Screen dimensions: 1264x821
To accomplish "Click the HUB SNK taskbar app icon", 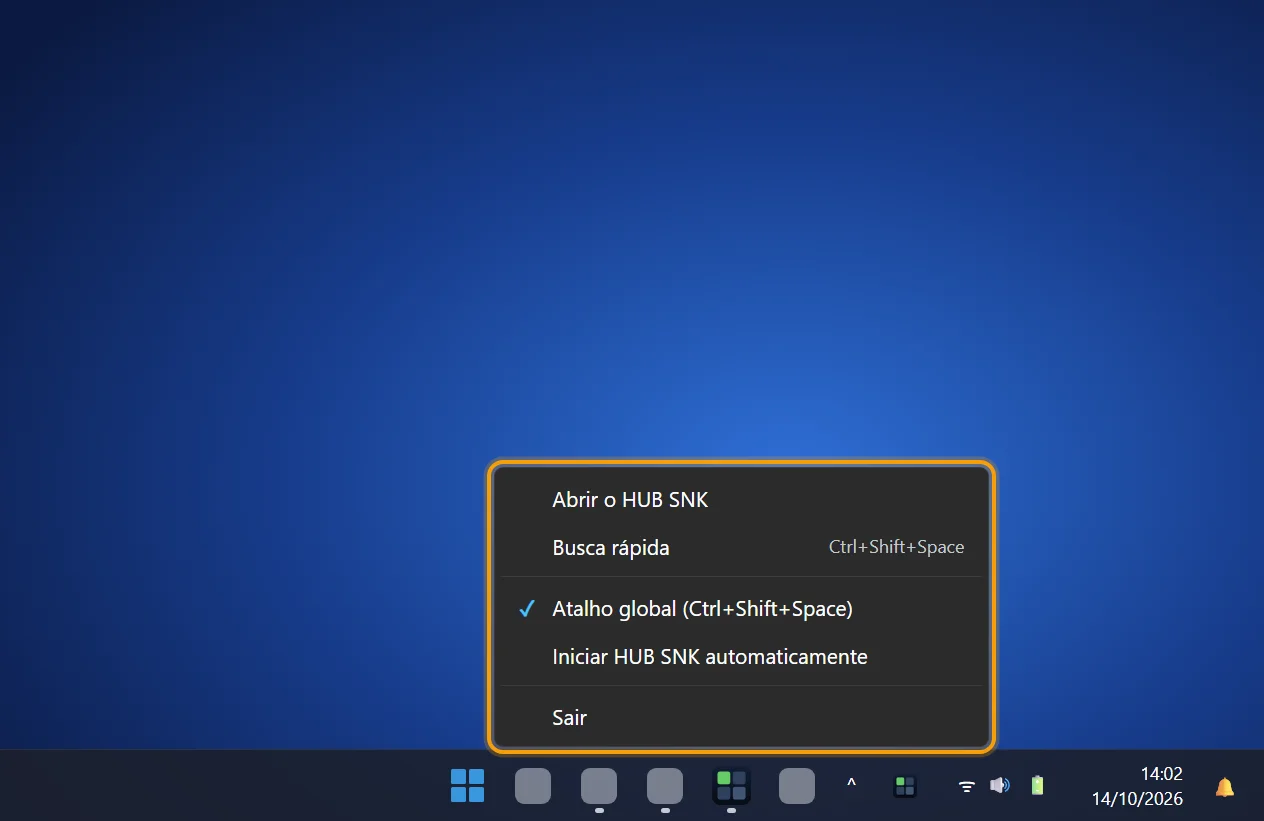I will 731,786.
